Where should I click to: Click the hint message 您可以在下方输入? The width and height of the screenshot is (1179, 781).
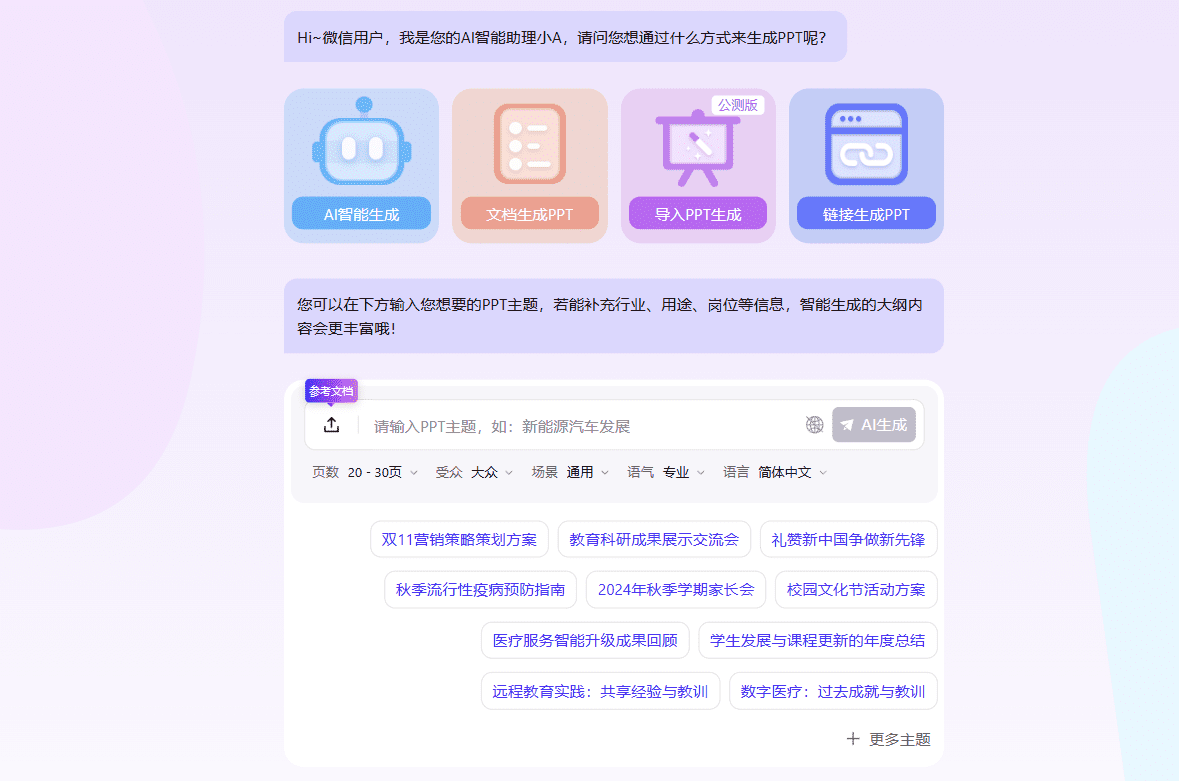click(614, 316)
